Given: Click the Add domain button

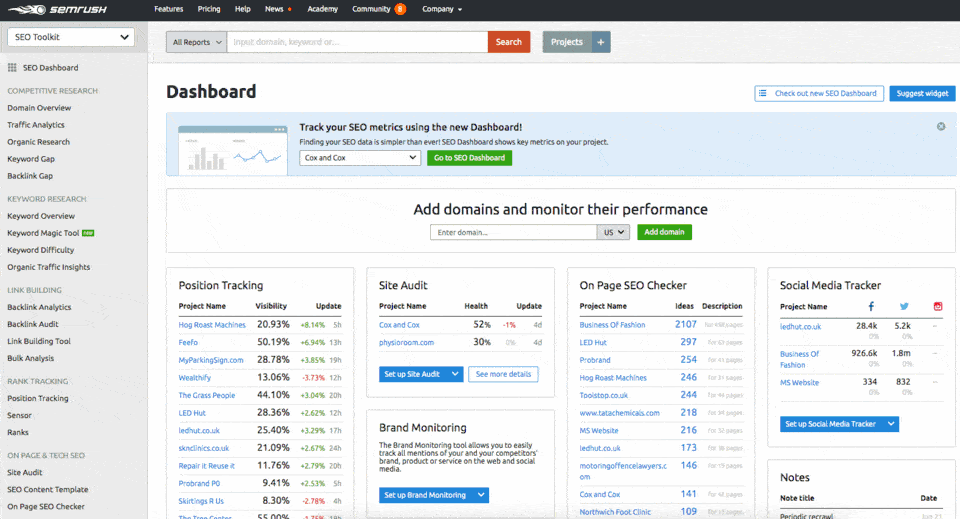Looking at the screenshot, I should (664, 232).
